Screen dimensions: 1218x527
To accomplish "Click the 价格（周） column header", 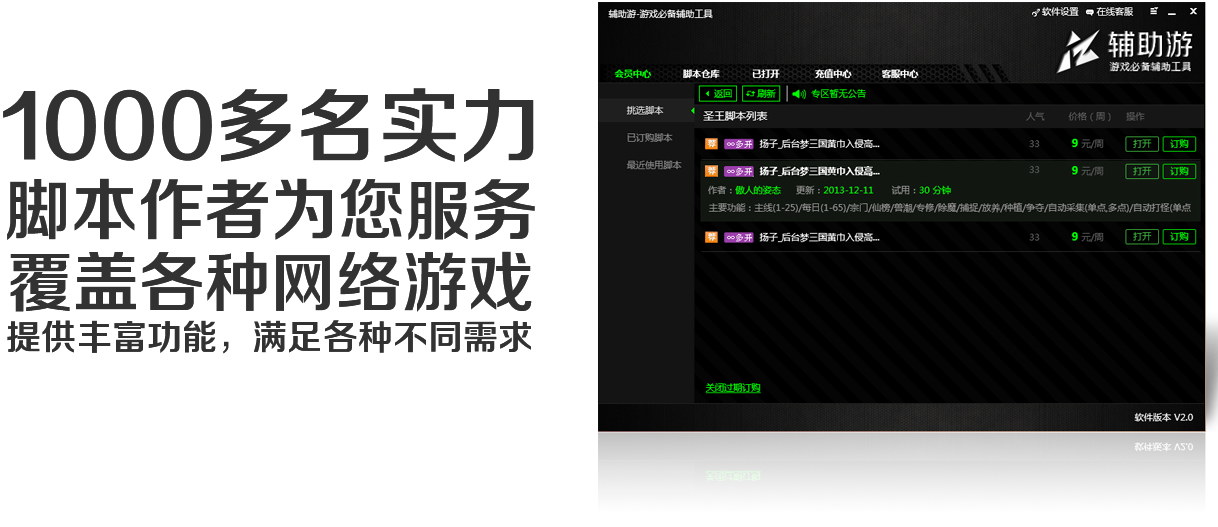I will (1090, 117).
